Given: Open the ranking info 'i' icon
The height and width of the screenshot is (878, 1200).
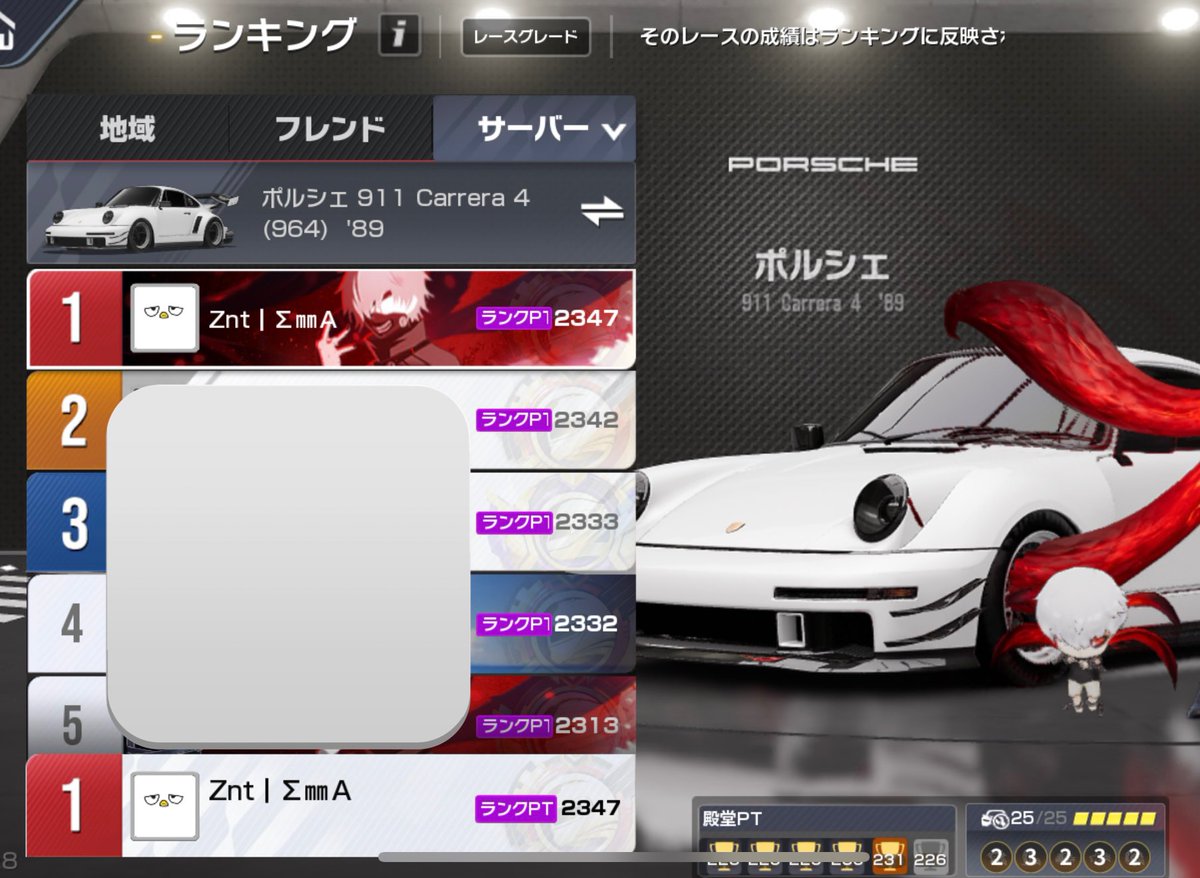Looking at the screenshot, I should [399, 37].
